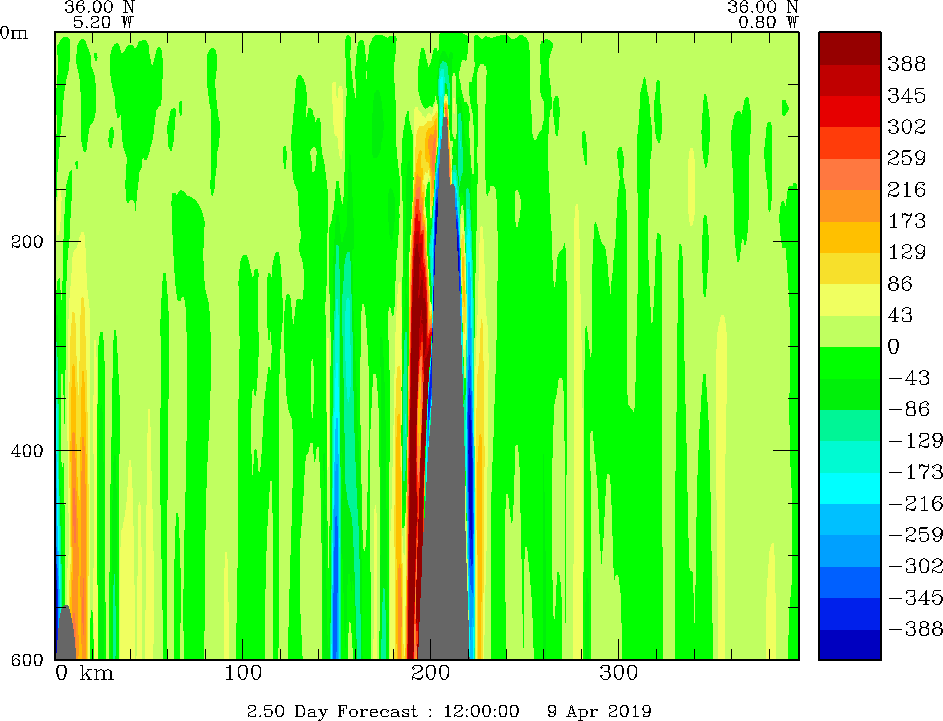943x721 pixels.
Task: Click the colorbar value label -216
Action: pyautogui.click(x=915, y=503)
